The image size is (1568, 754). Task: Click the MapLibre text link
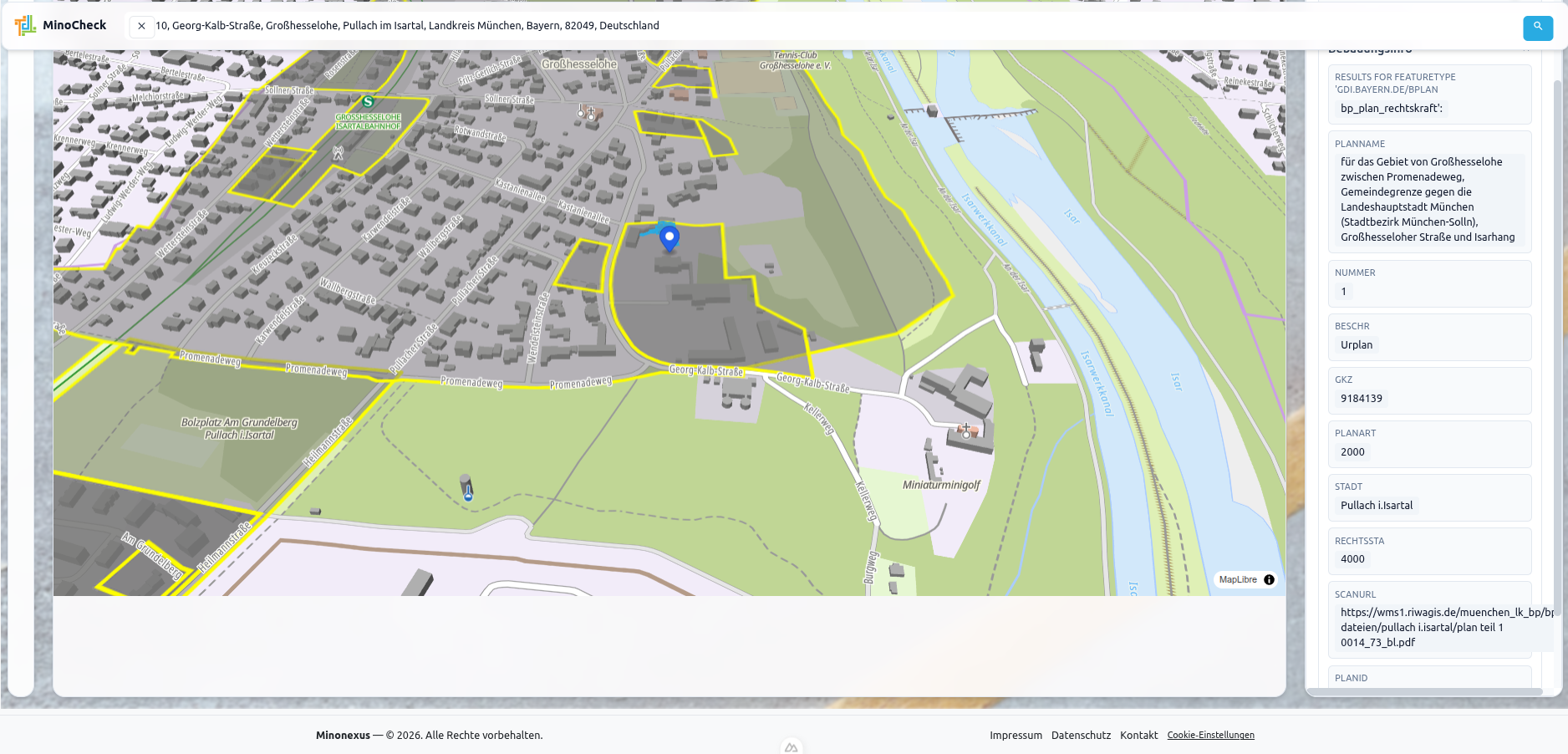click(x=1240, y=579)
